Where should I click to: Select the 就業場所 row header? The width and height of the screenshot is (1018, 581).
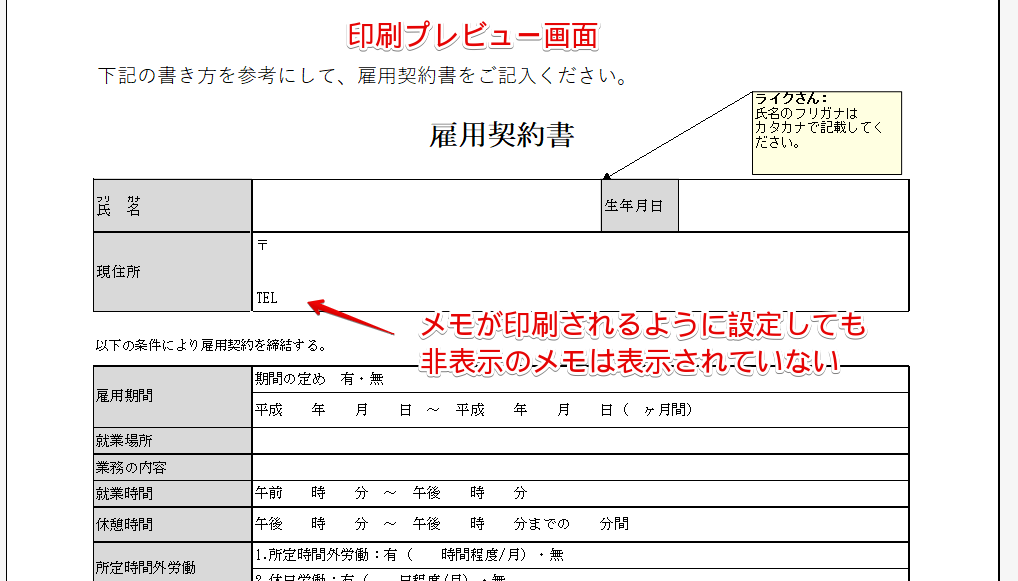[x=170, y=439]
